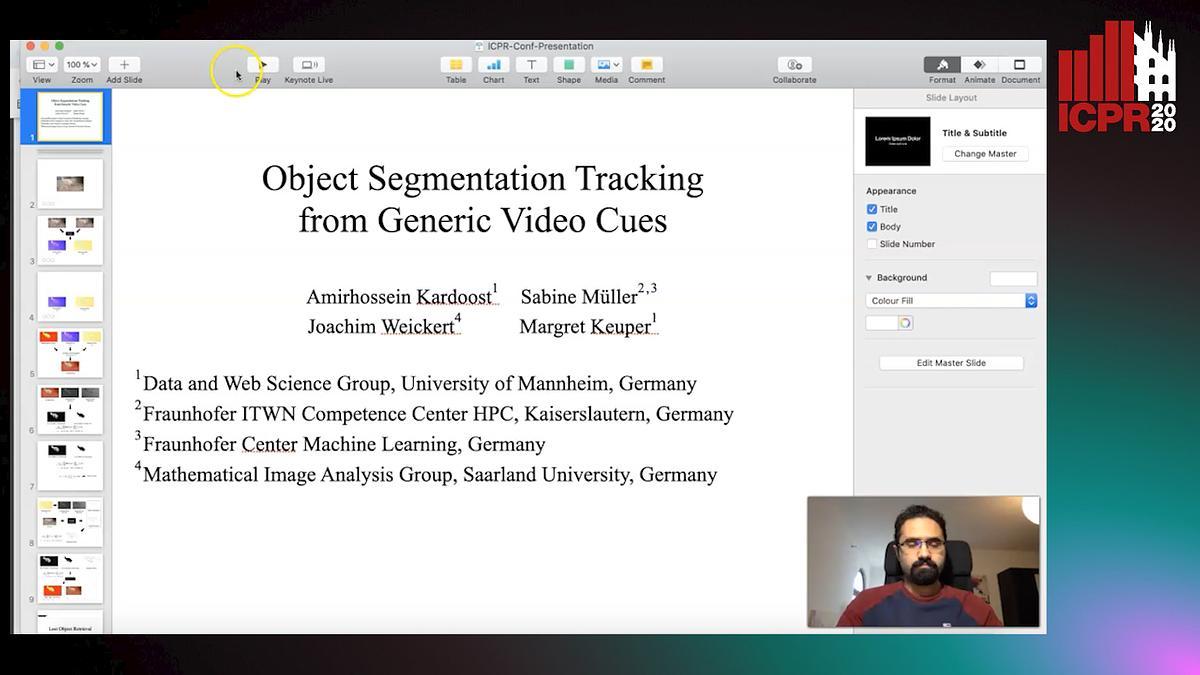Play the slideshow
The image size is (1200, 675).
pos(263,64)
